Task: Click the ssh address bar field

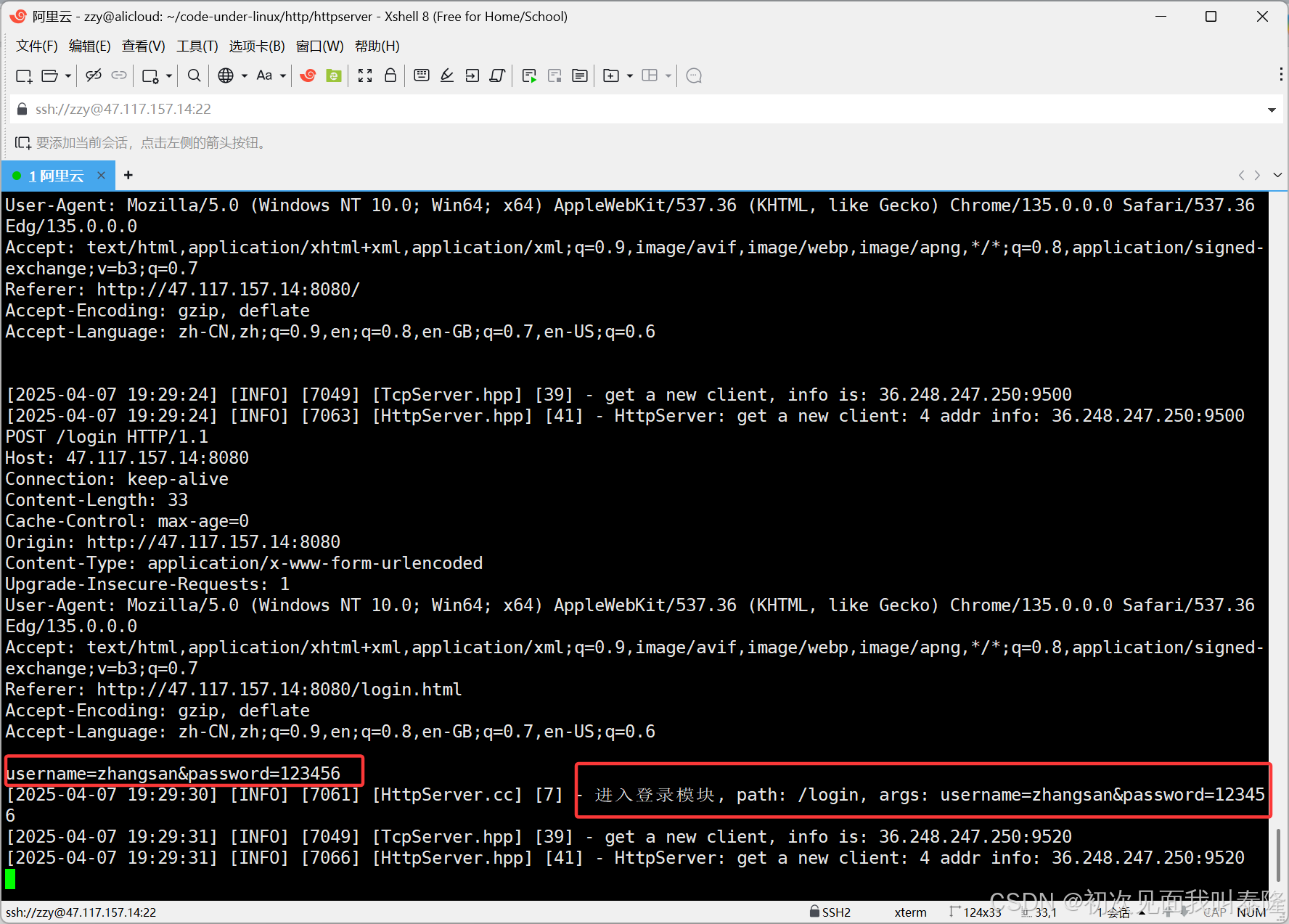Action: point(644,110)
